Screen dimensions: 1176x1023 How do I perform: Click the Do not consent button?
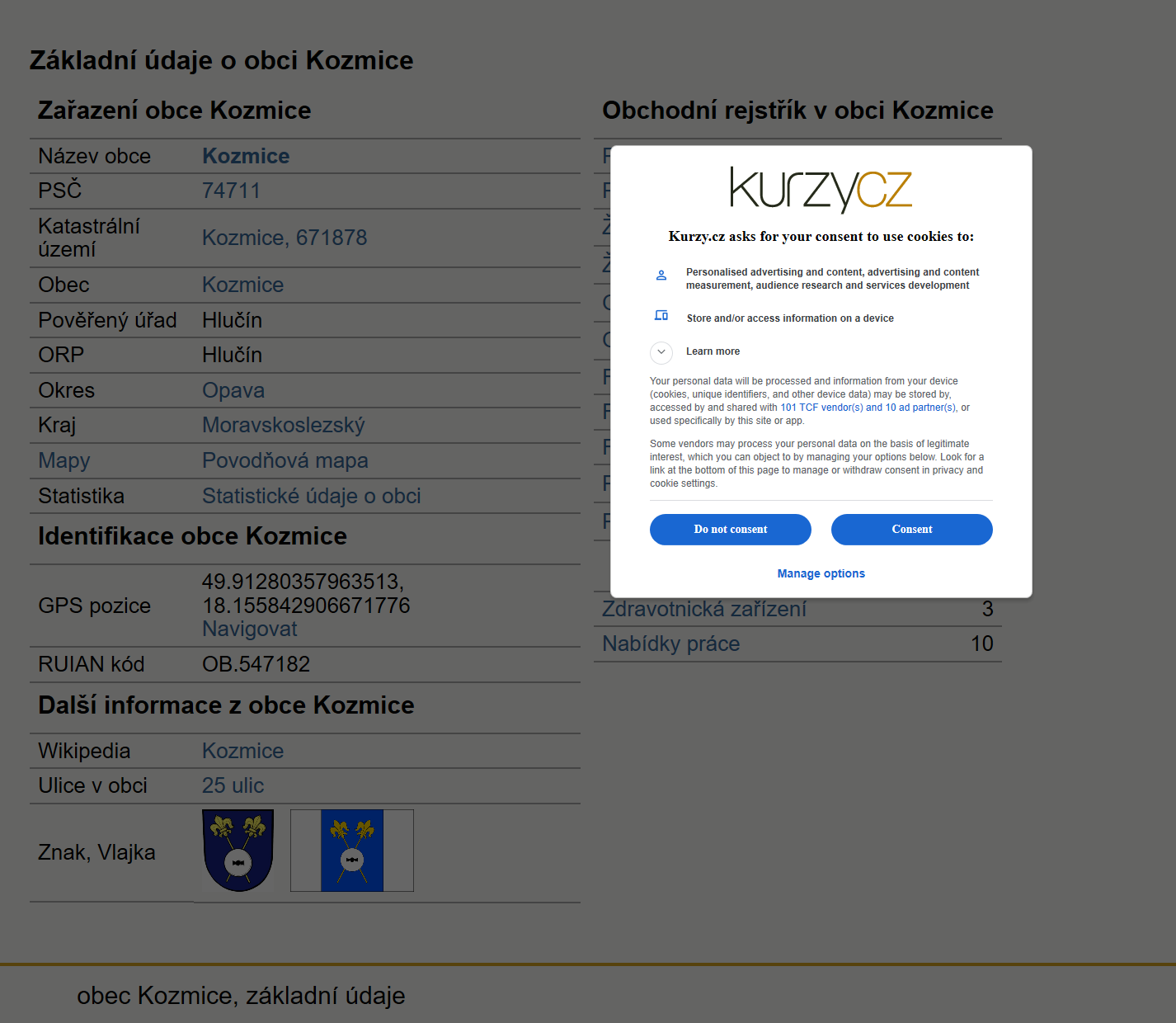[x=730, y=530]
